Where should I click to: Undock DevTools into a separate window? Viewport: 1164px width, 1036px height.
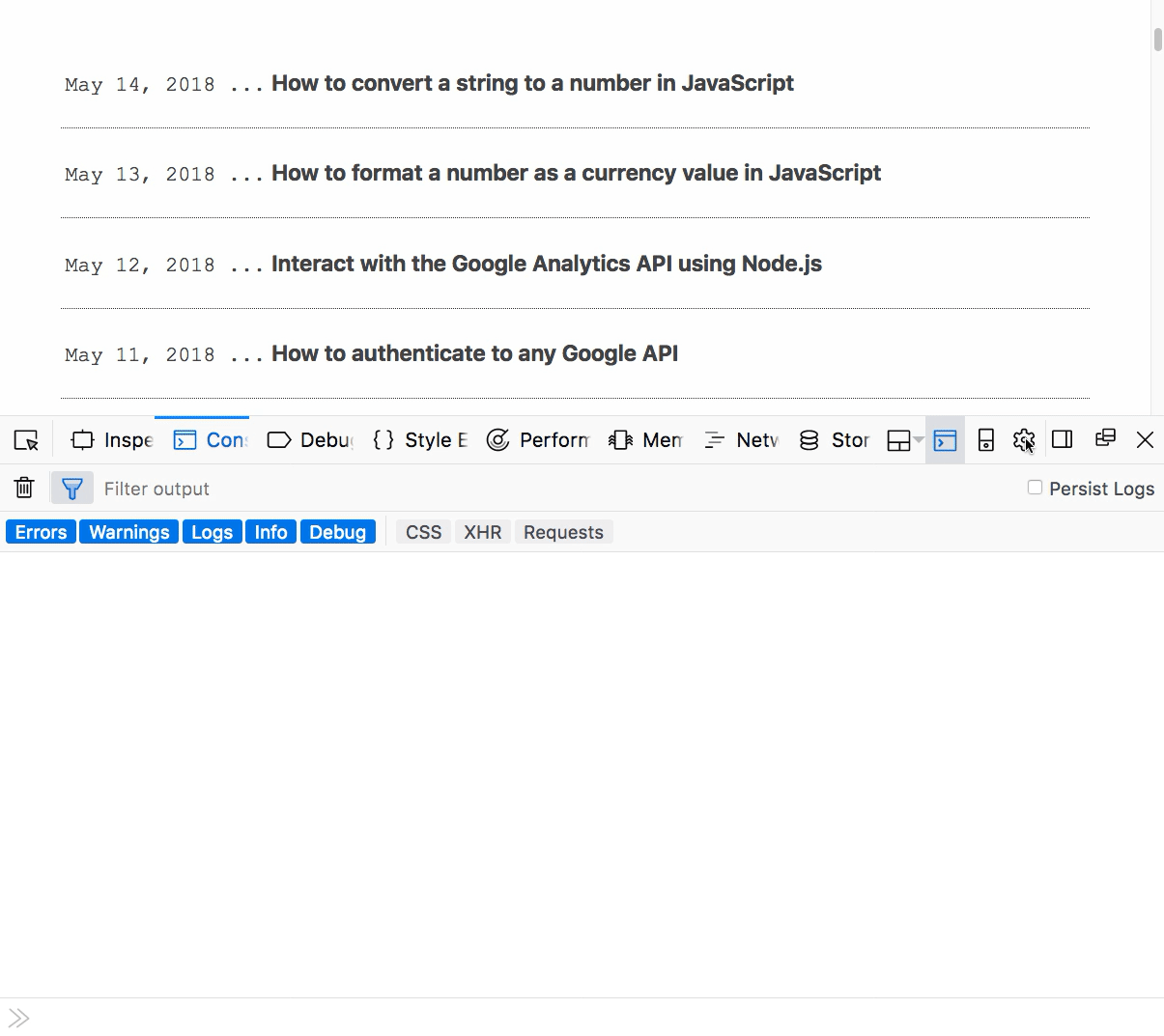(x=1105, y=439)
